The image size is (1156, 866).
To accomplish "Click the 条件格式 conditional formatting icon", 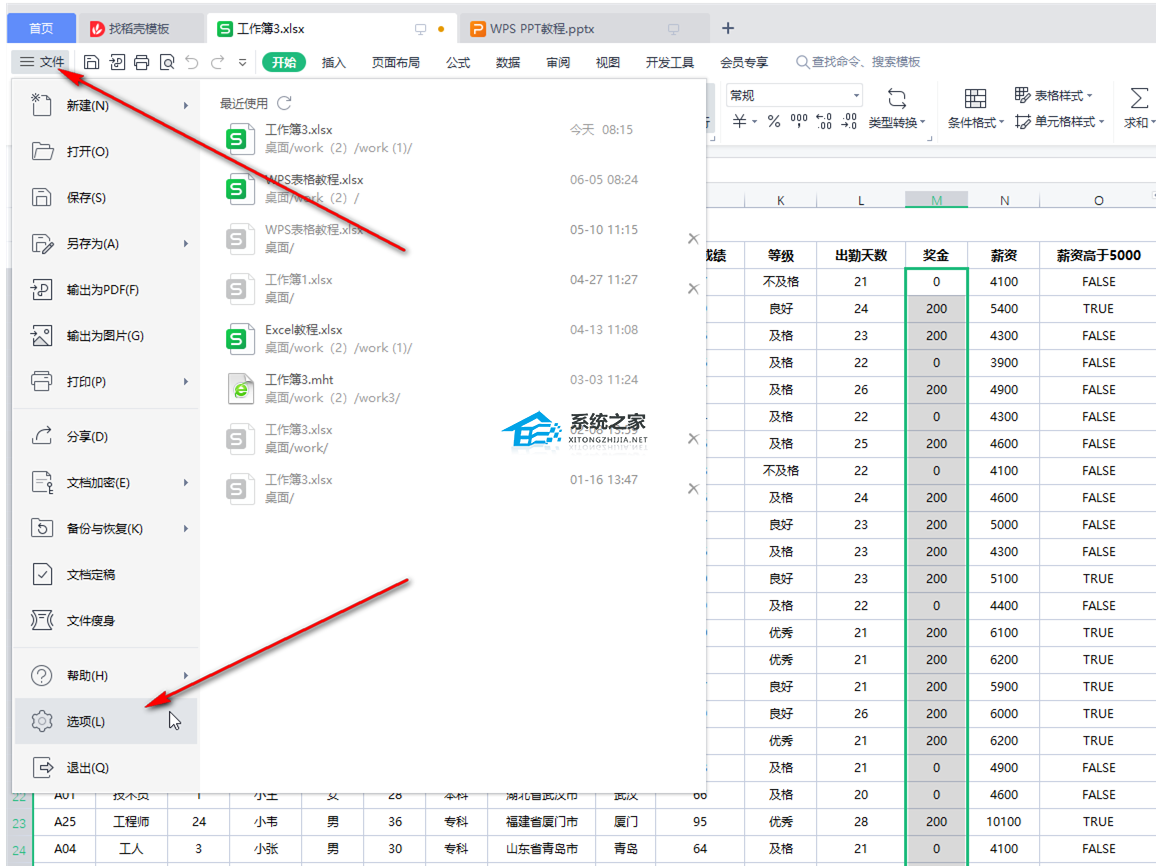I will point(975,99).
